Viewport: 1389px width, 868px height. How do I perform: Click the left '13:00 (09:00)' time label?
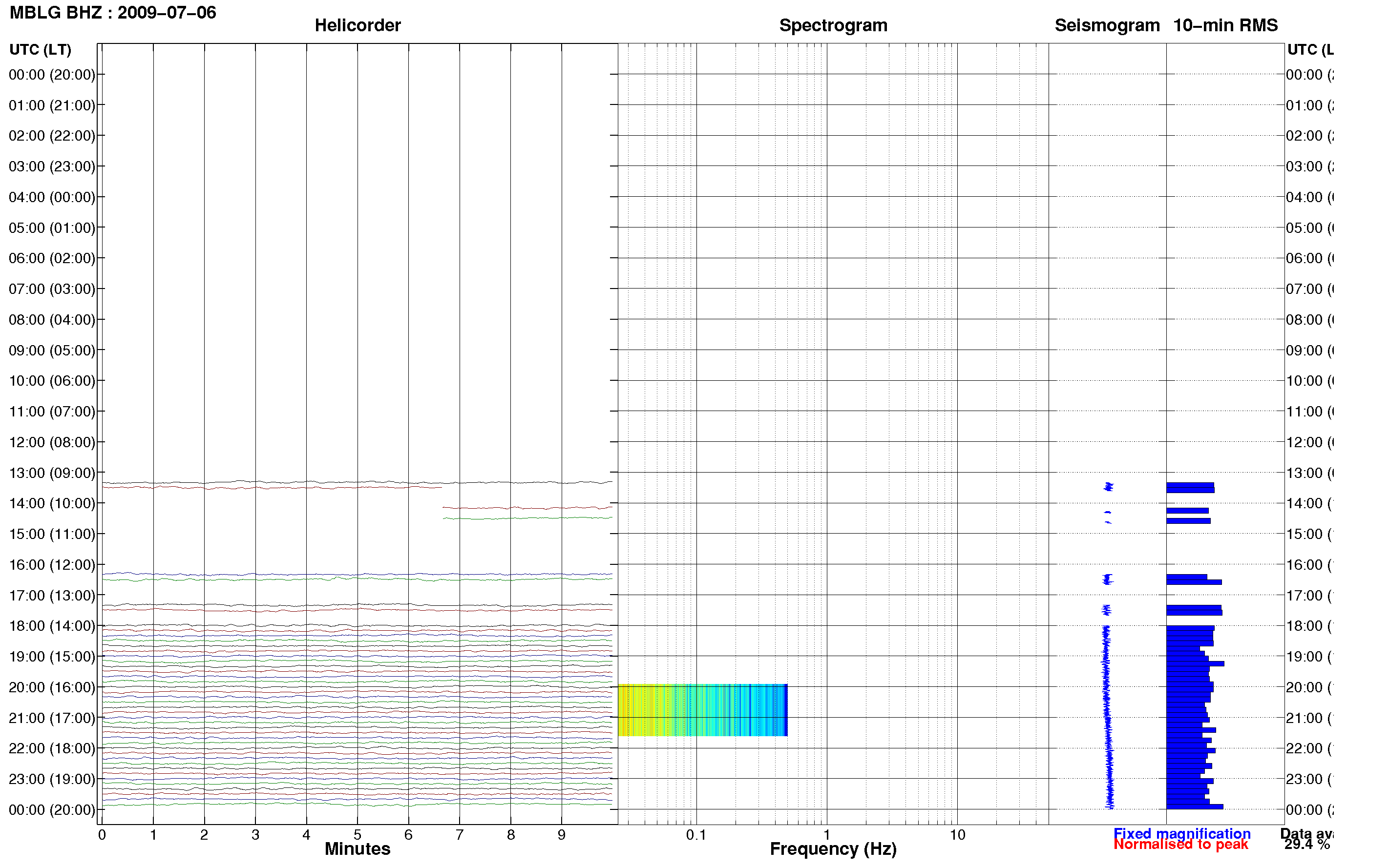pyautogui.click(x=52, y=473)
